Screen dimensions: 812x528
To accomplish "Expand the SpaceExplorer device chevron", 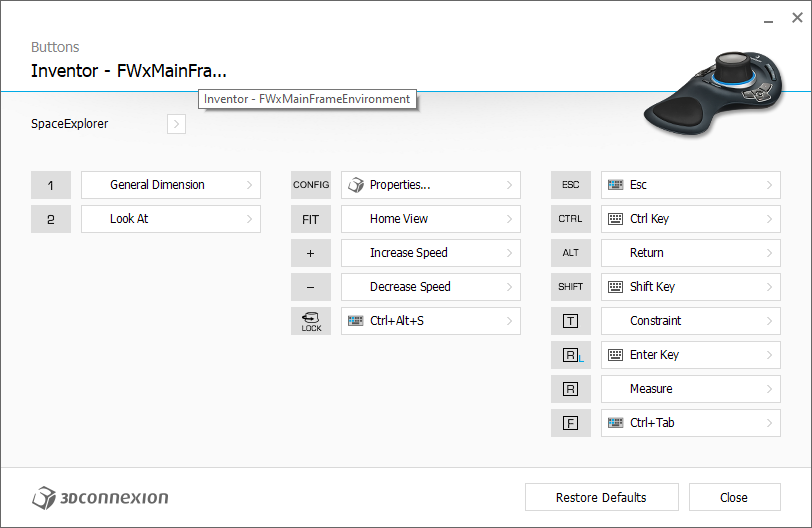I will coord(176,124).
